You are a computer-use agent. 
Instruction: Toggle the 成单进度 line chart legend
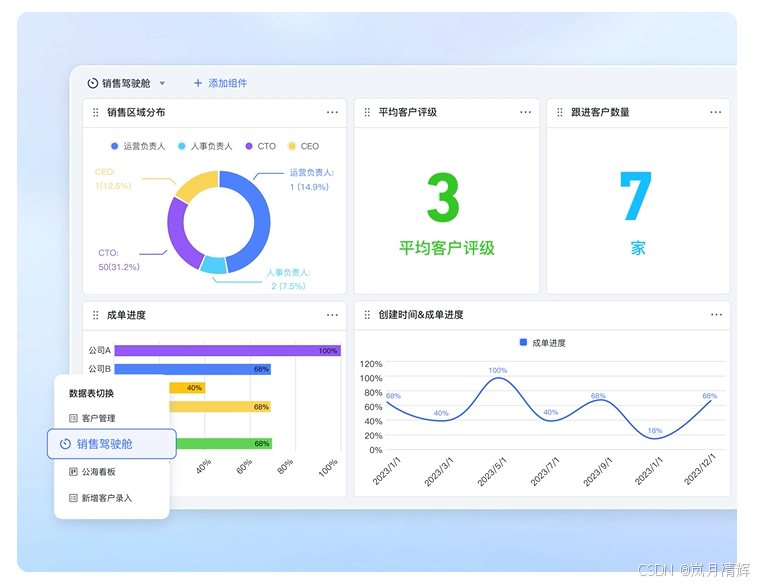[x=543, y=343]
